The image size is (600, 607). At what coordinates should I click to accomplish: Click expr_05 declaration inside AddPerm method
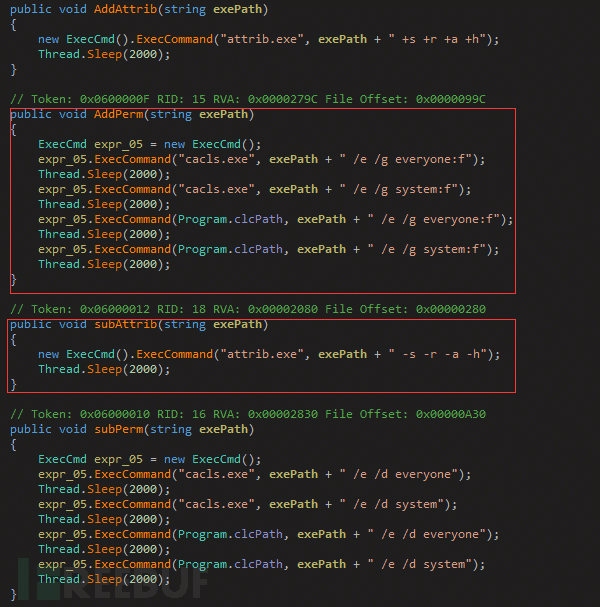118,144
